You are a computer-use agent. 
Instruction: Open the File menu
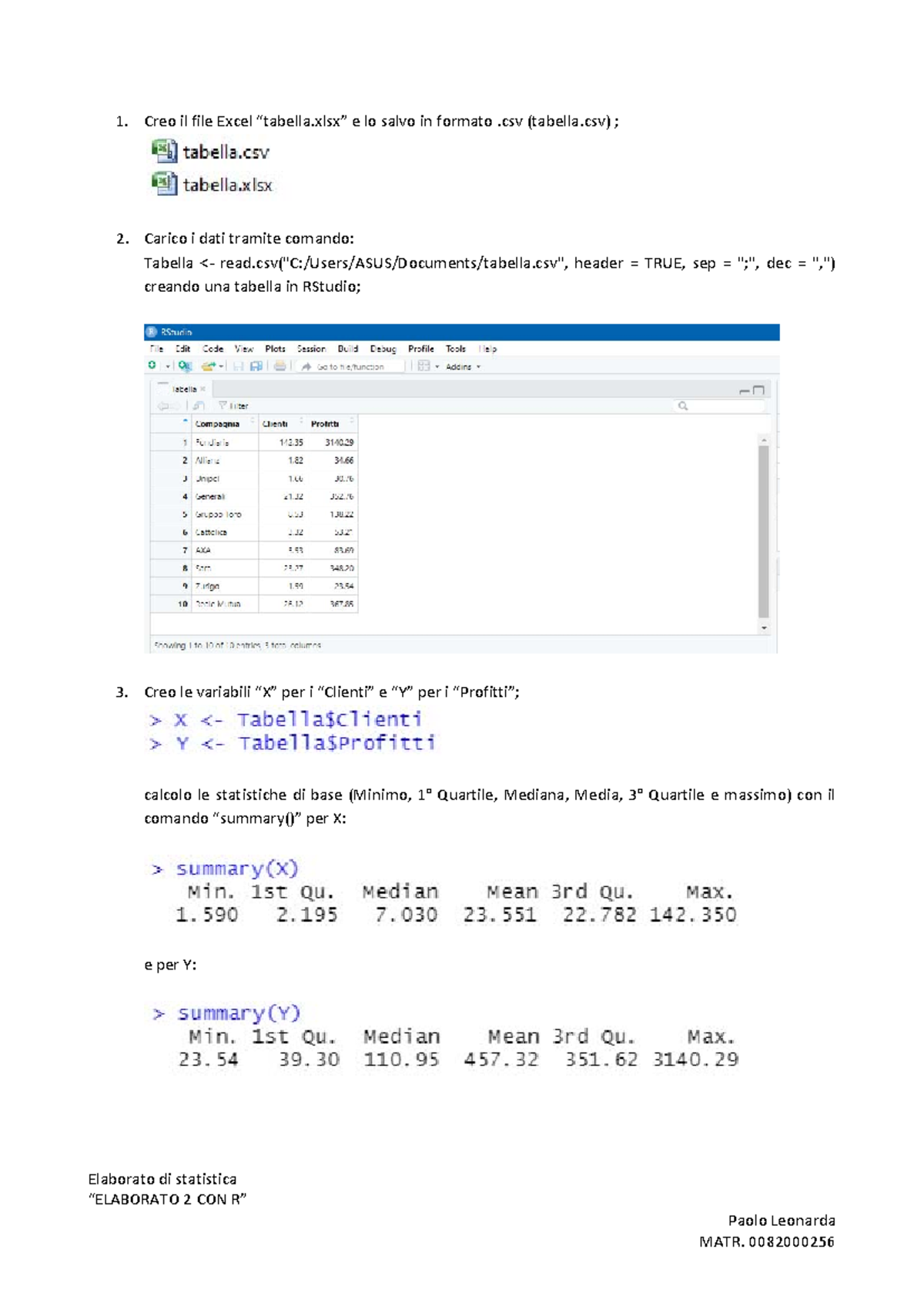[156, 349]
